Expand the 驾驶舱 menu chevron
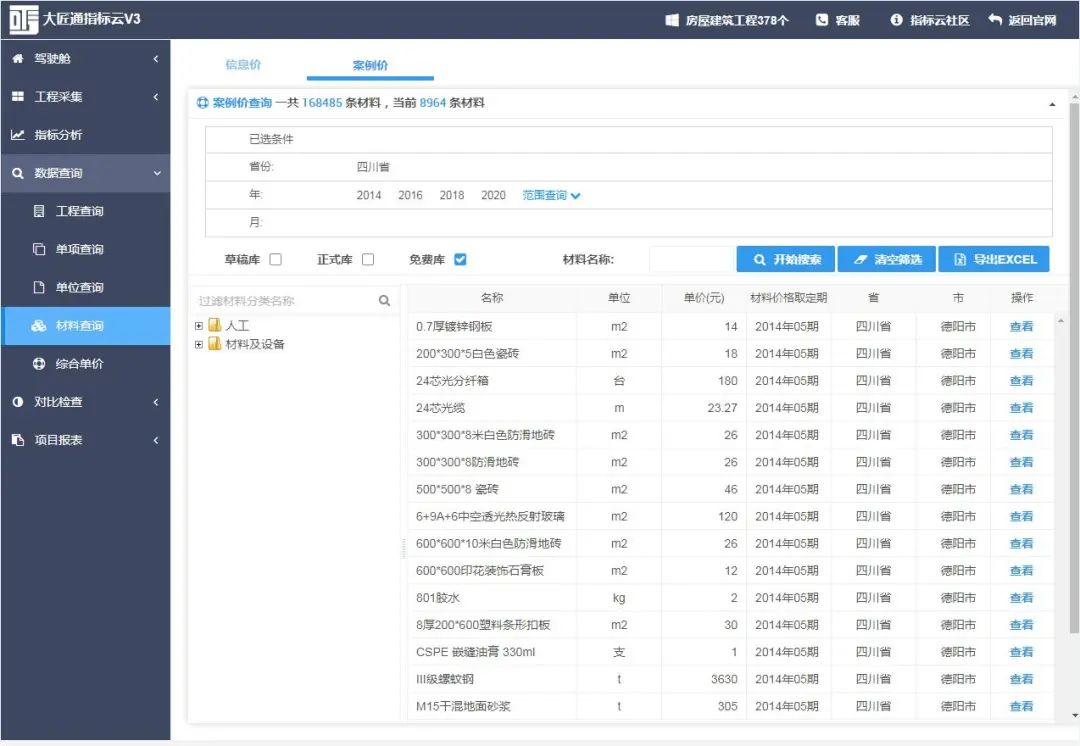Viewport: 1080px width, 746px height. tap(156, 59)
